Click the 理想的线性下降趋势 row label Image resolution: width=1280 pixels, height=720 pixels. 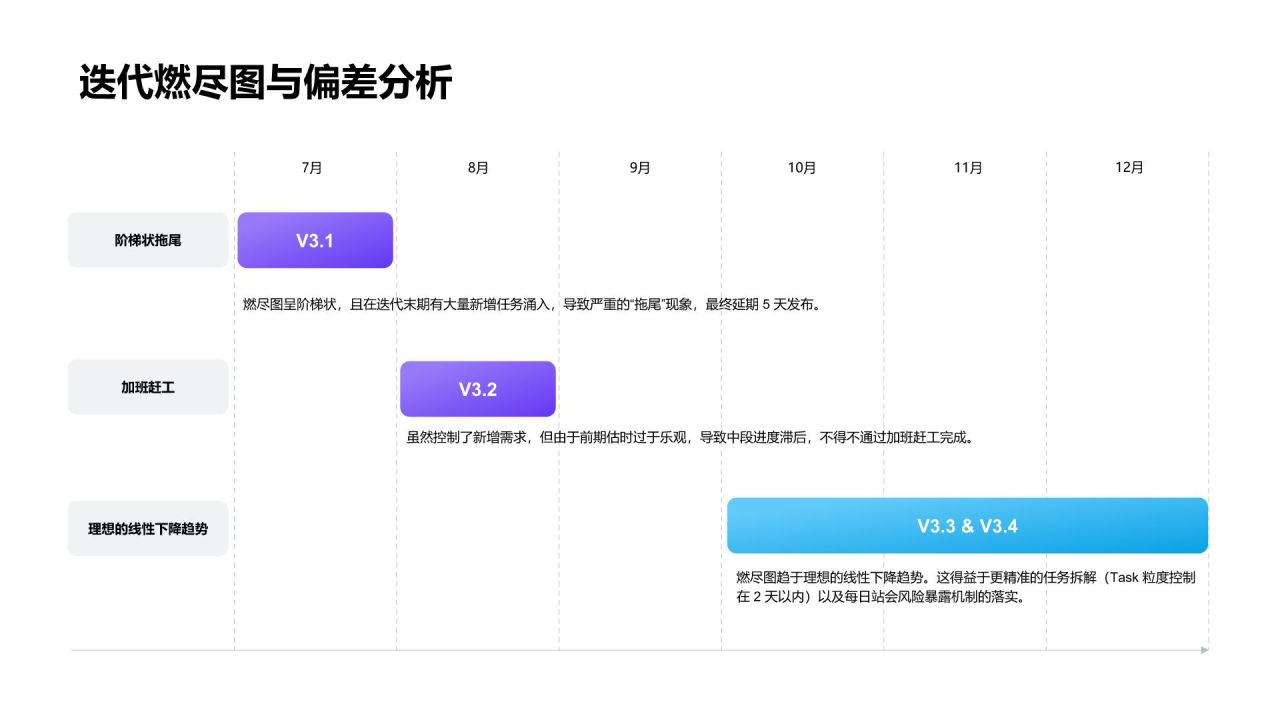(x=148, y=528)
